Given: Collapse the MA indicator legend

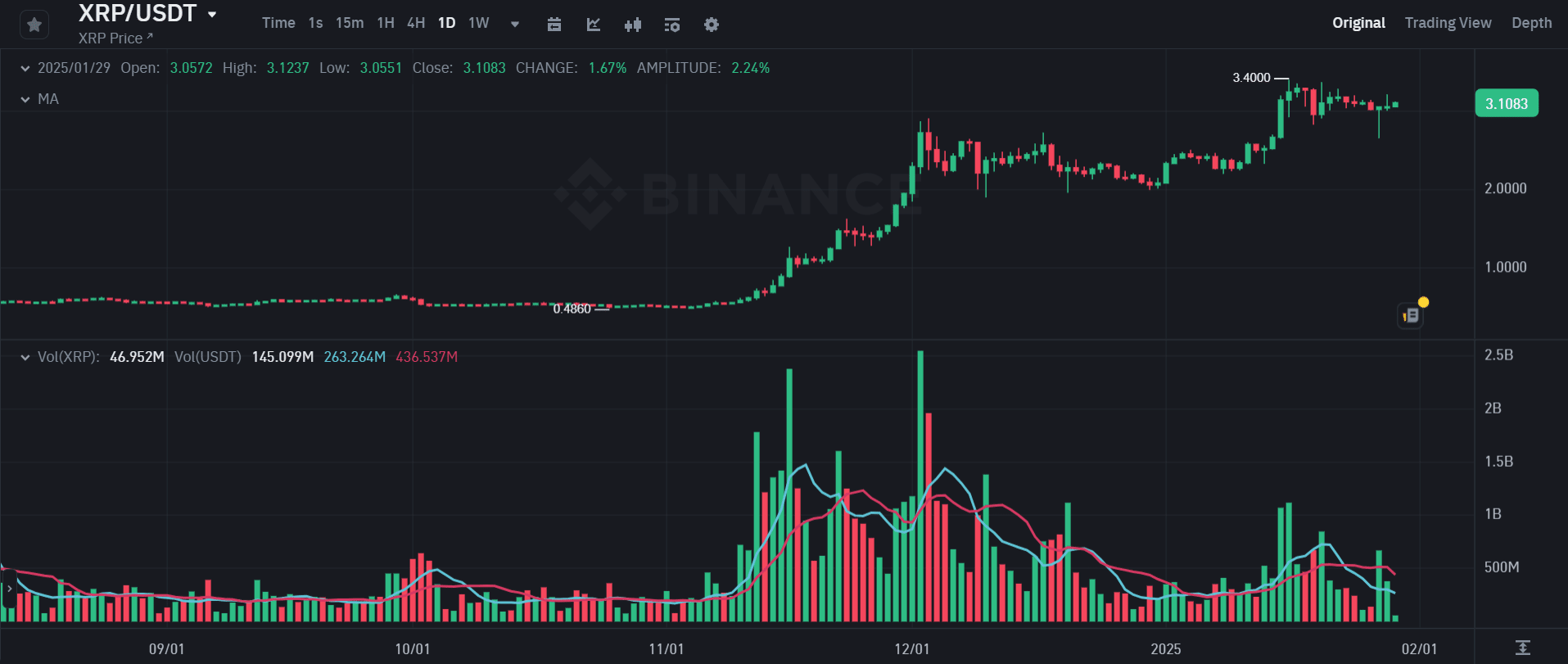Looking at the screenshot, I should click(x=25, y=100).
